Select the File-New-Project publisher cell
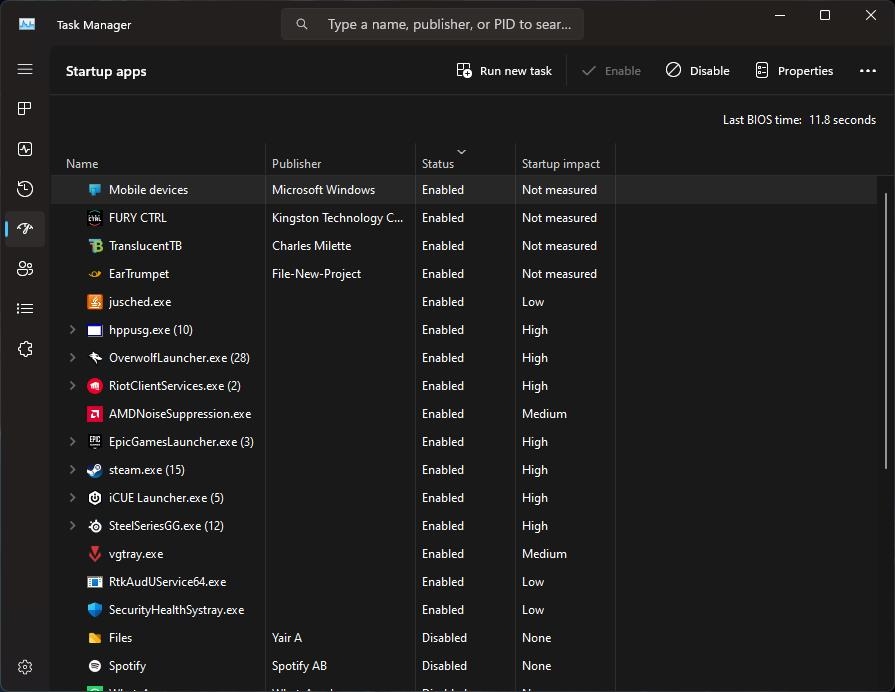Viewport: 895px width, 692px height. pos(316,273)
